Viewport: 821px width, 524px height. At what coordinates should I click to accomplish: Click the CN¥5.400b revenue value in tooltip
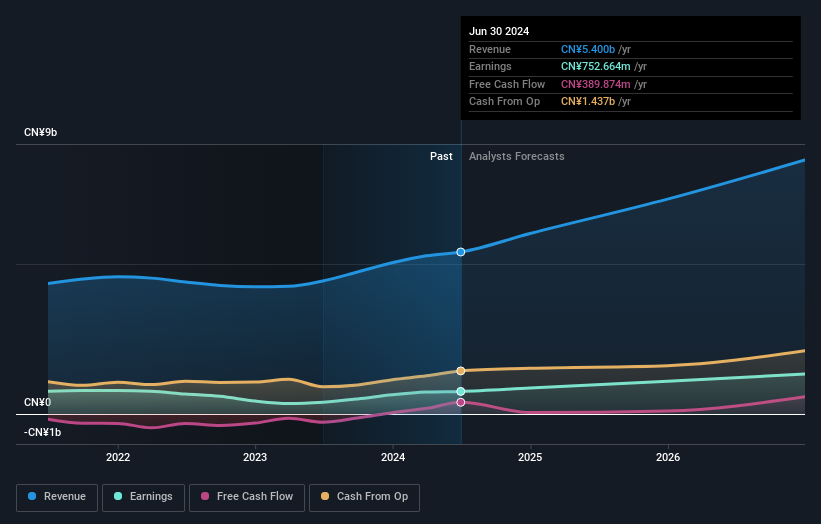[x=587, y=49]
